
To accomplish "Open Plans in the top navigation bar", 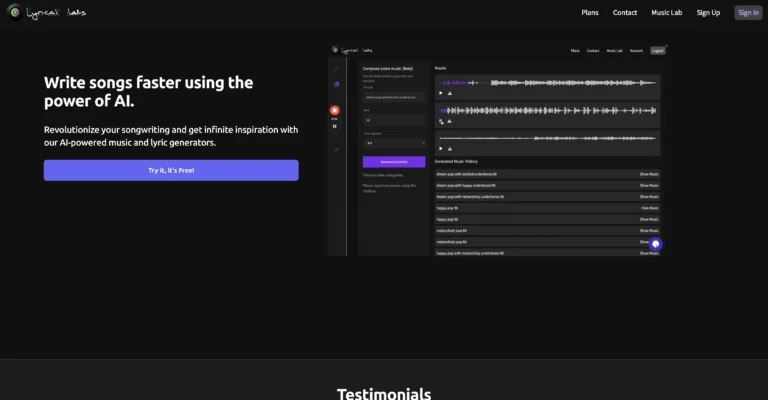I will tap(591, 13).
